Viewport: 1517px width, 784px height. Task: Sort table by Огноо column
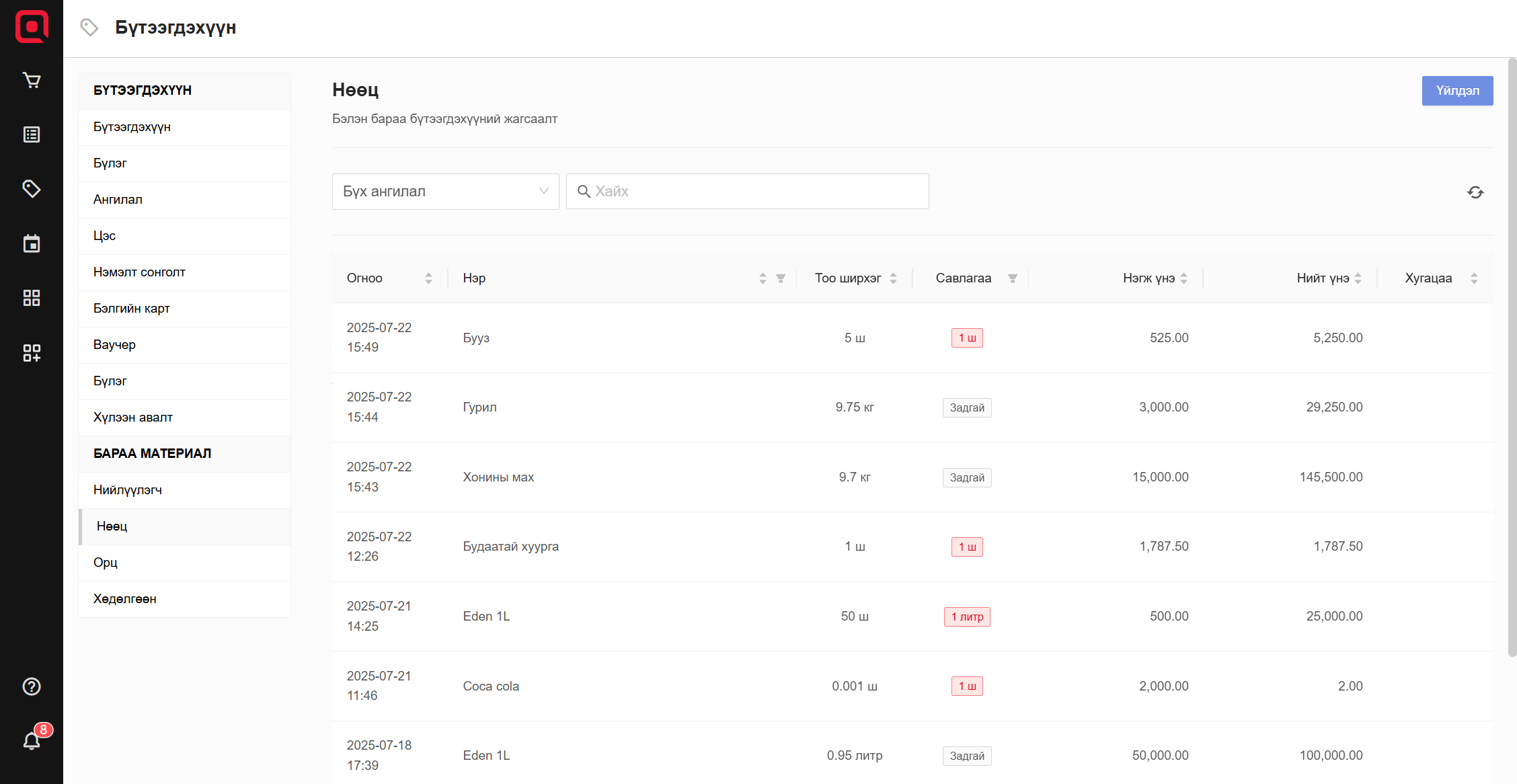pyautogui.click(x=428, y=278)
